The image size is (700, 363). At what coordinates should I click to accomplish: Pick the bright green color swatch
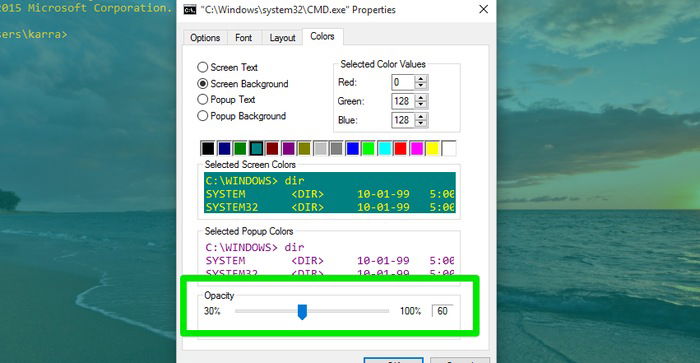click(x=369, y=148)
